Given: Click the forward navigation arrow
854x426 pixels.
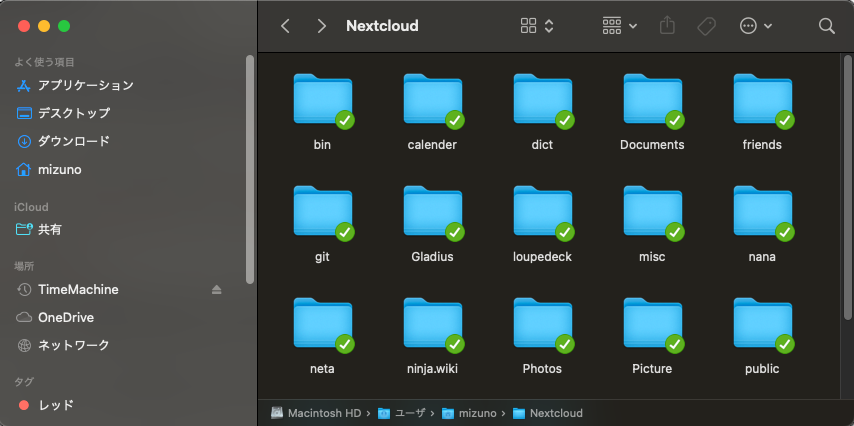Looking at the screenshot, I should [321, 26].
